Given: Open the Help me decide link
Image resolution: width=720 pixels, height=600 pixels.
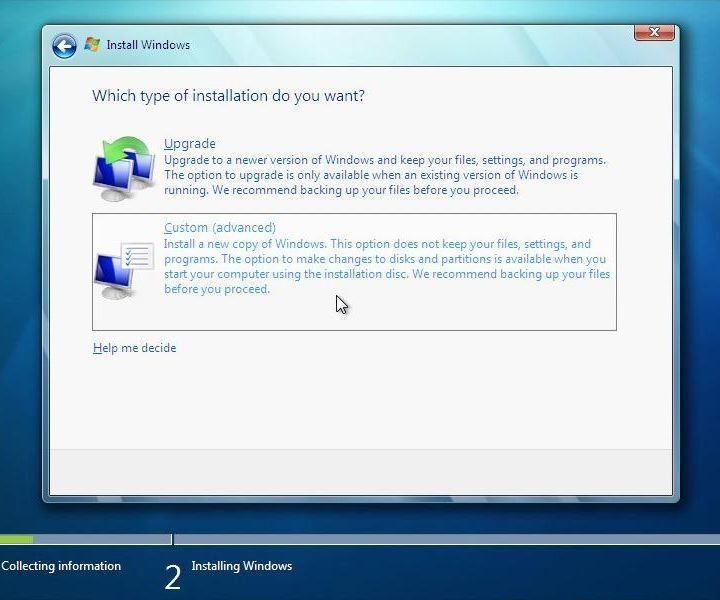Looking at the screenshot, I should coord(135,348).
